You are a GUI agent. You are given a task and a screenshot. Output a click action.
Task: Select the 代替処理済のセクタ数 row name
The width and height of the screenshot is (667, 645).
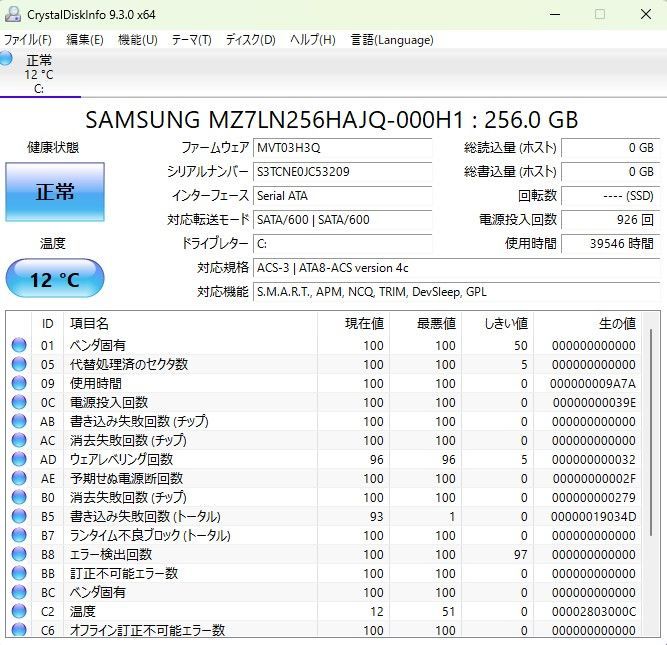coord(129,365)
